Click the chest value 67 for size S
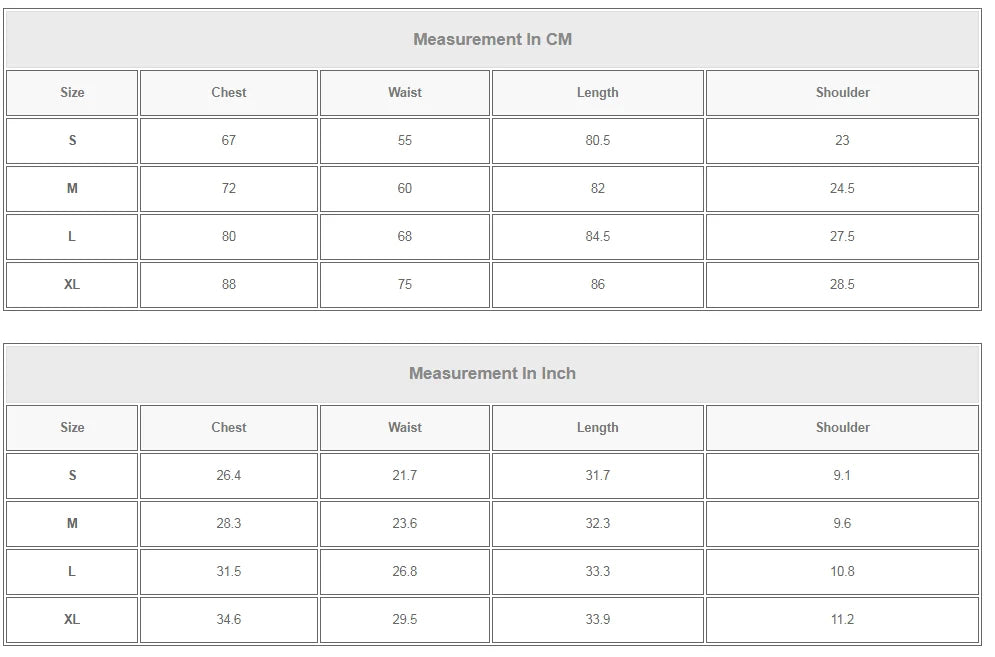Screen dimensions: 995x657 (x=229, y=141)
